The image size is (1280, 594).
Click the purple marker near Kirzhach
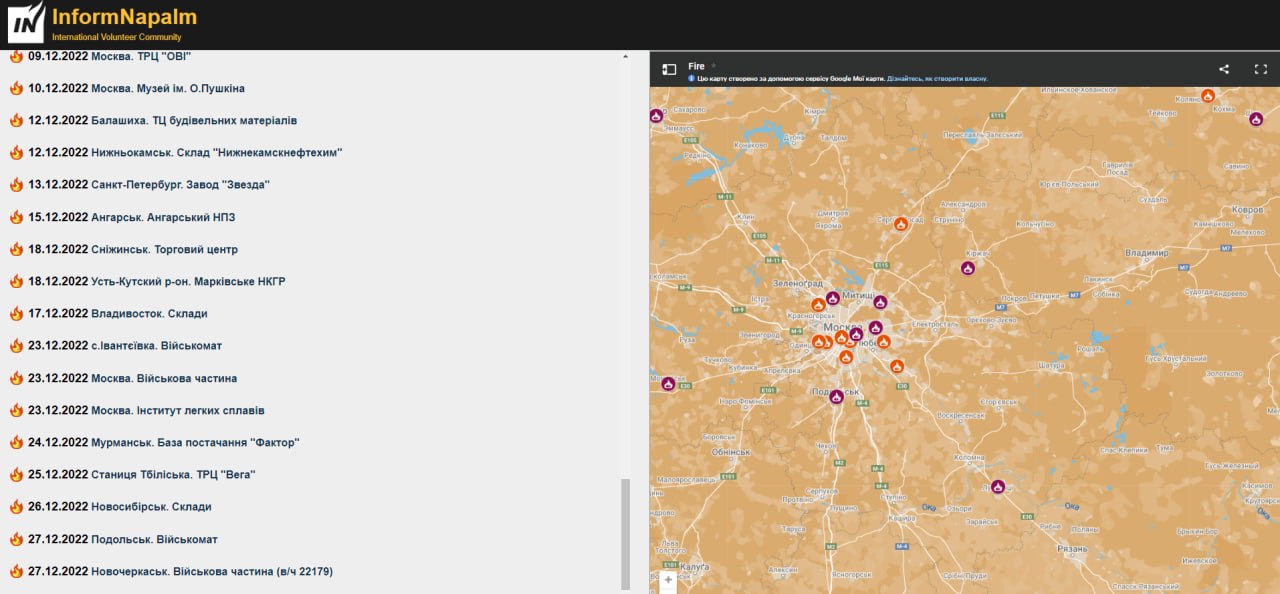coord(967,268)
